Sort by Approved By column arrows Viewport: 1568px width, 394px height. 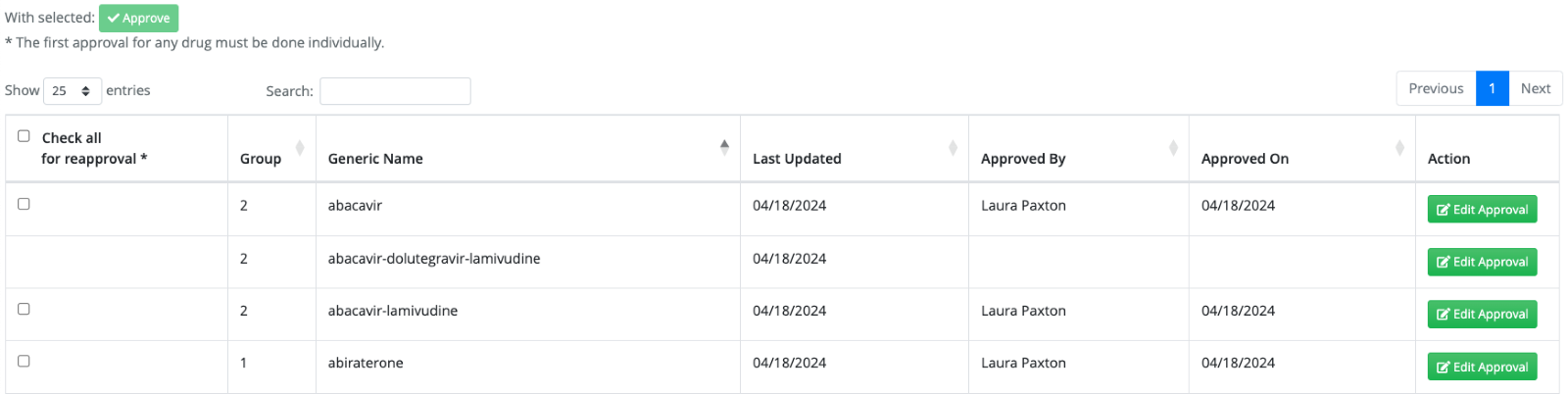click(1173, 148)
